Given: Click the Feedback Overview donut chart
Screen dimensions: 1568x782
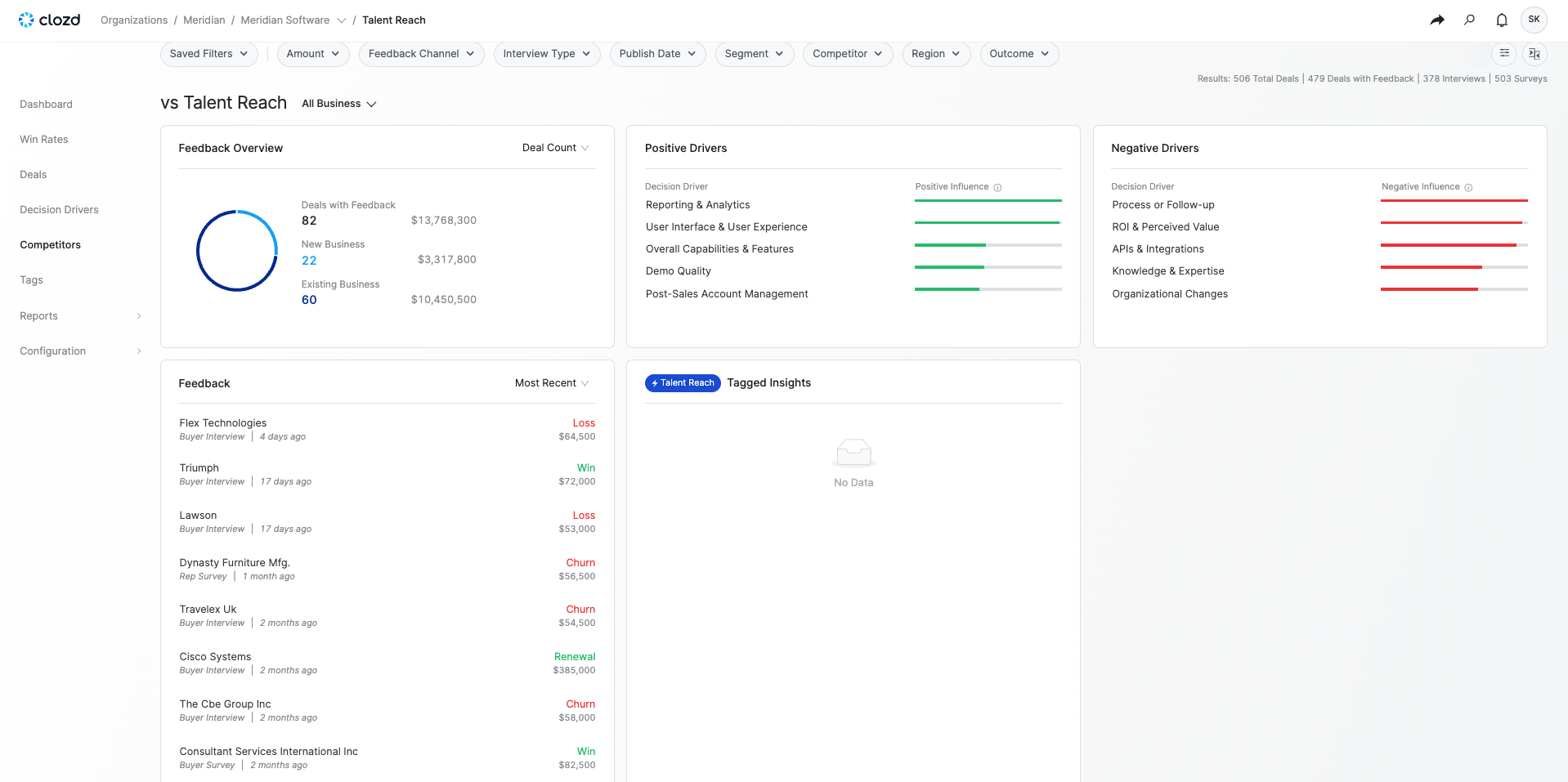Looking at the screenshot, I should (x=237, y=251).
